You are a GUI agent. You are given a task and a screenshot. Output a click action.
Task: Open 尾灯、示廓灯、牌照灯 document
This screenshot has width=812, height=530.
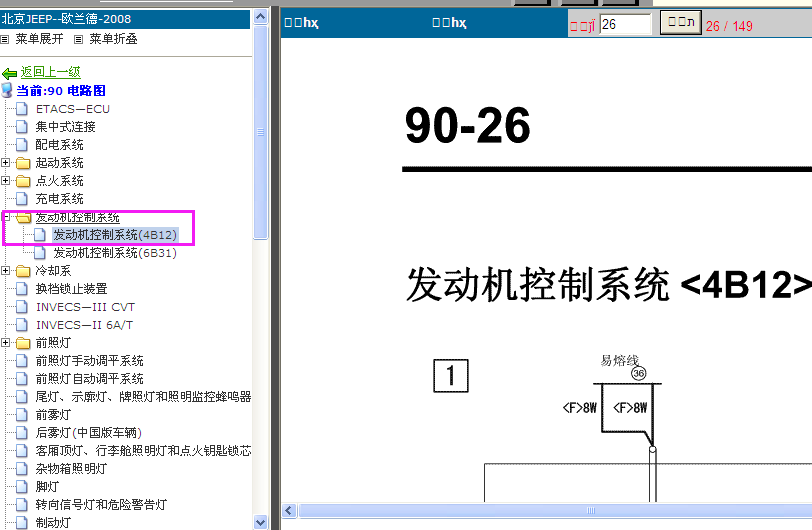click(143, 397)
